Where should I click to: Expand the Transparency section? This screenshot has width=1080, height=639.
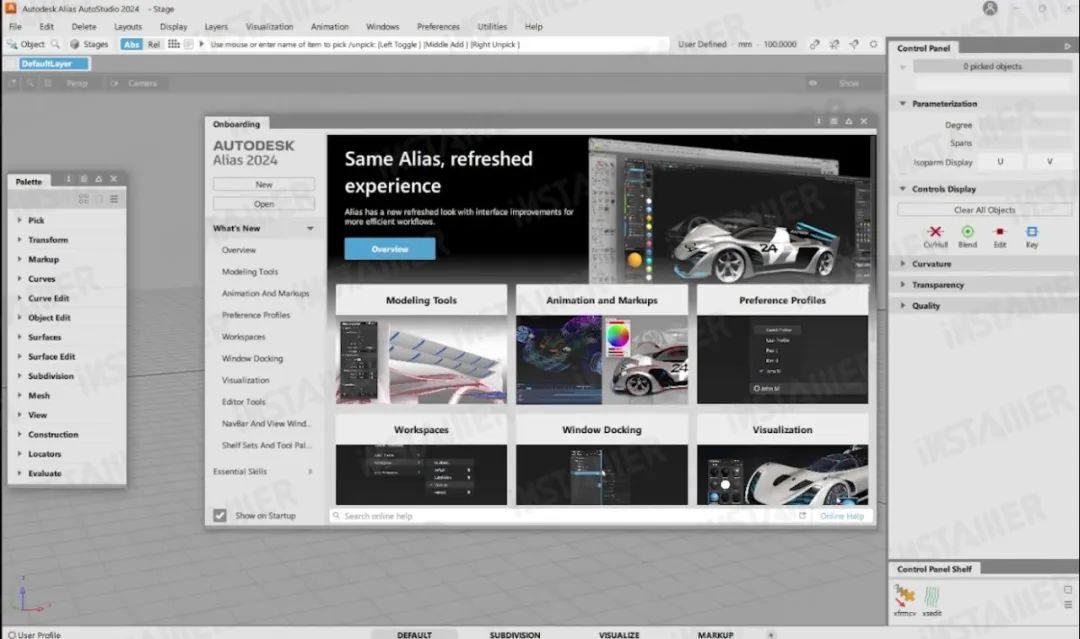pos(902,284)
